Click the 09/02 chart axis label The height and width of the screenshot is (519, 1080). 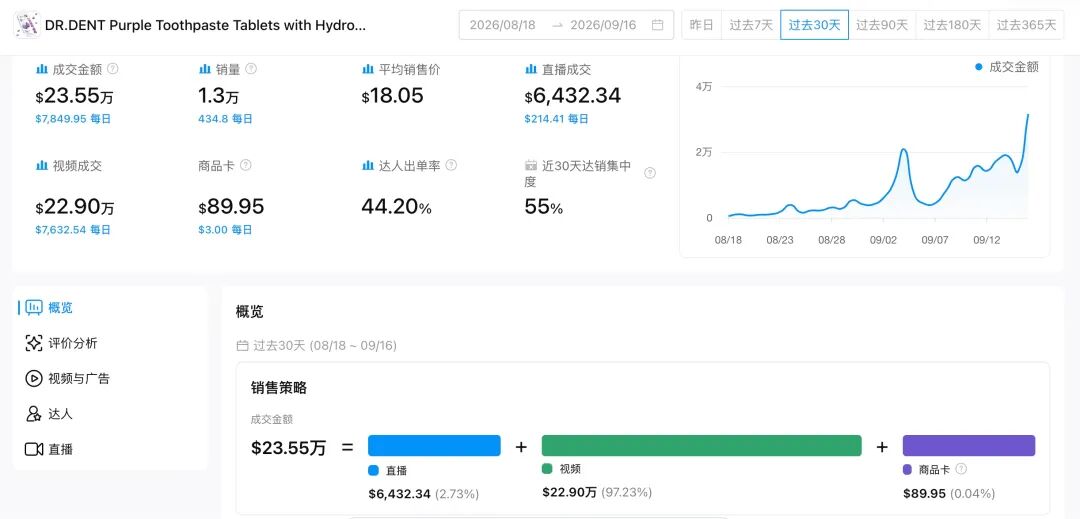coord(883,240)
